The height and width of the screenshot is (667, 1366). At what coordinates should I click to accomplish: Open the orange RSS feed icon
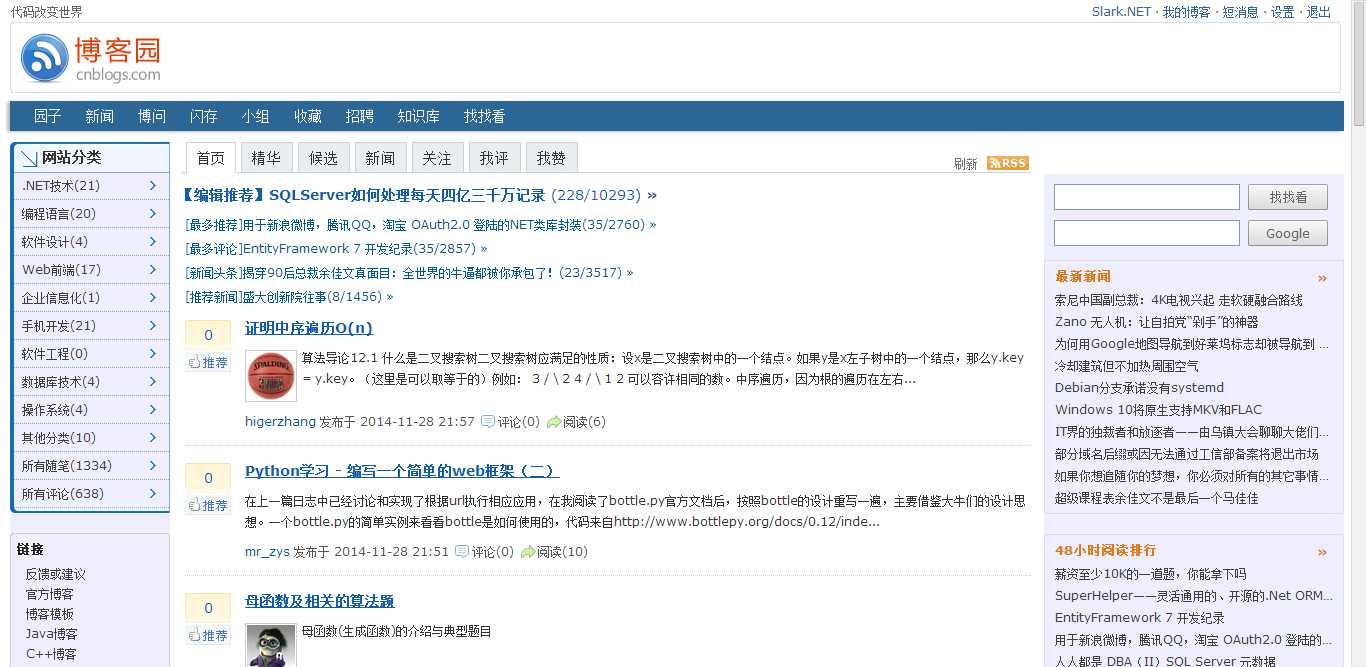click(1007, 163)
